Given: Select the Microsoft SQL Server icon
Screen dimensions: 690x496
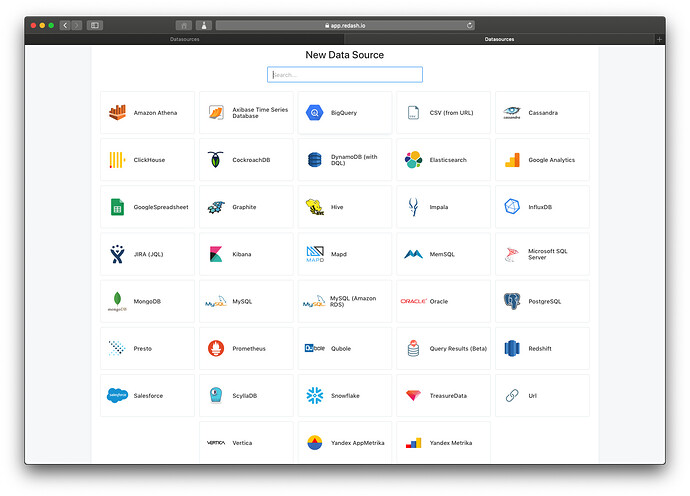Looking at the screenshot, I should (x=512, y=254).
